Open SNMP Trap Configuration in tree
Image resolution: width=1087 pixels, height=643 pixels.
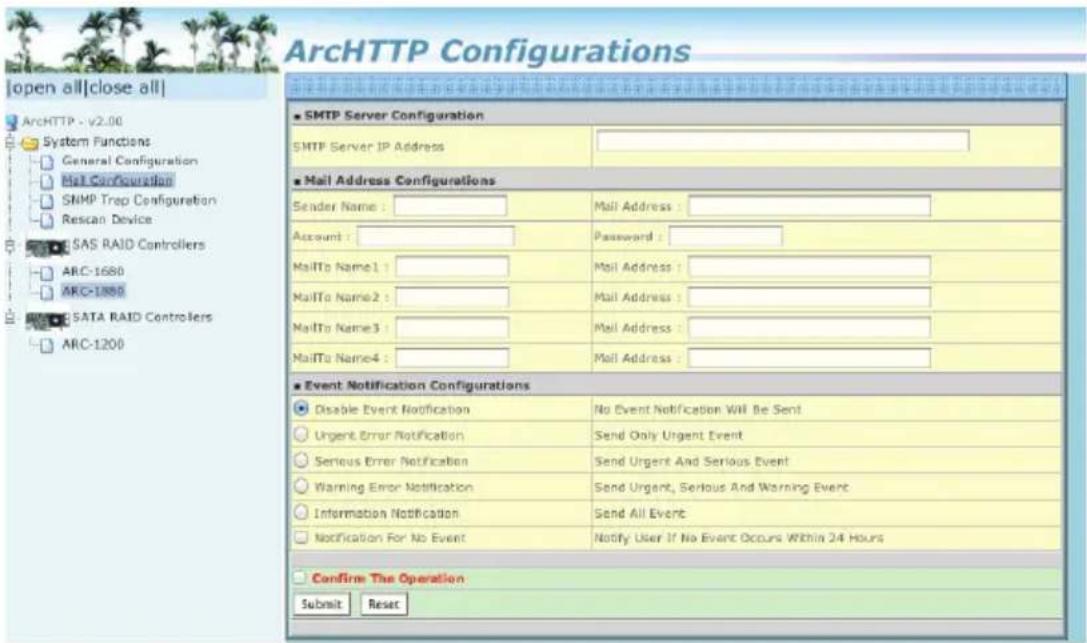(x=139, y=200)
